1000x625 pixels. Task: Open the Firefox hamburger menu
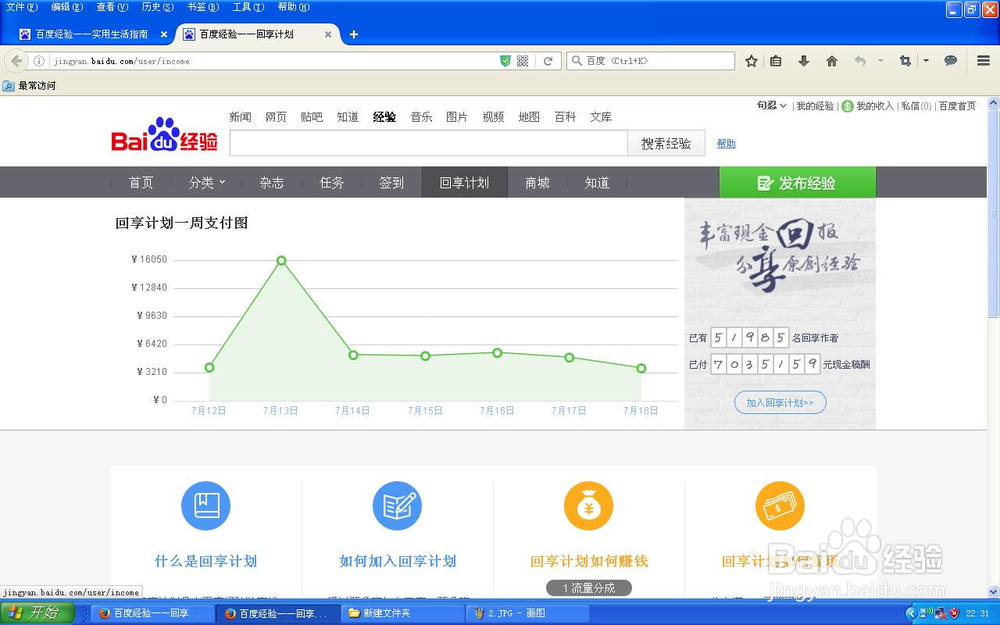point(983,61)
